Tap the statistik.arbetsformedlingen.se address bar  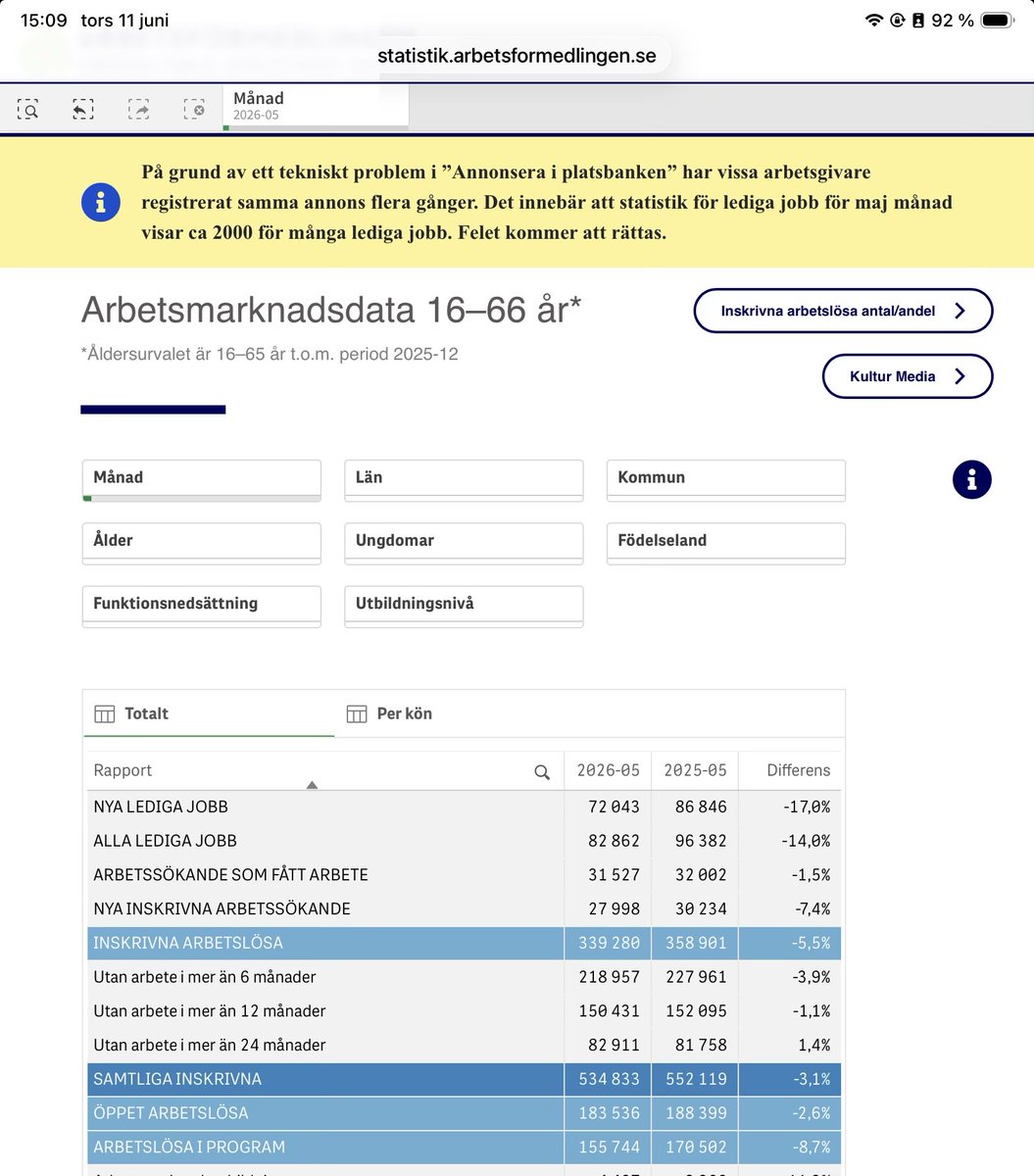[517, 55]
